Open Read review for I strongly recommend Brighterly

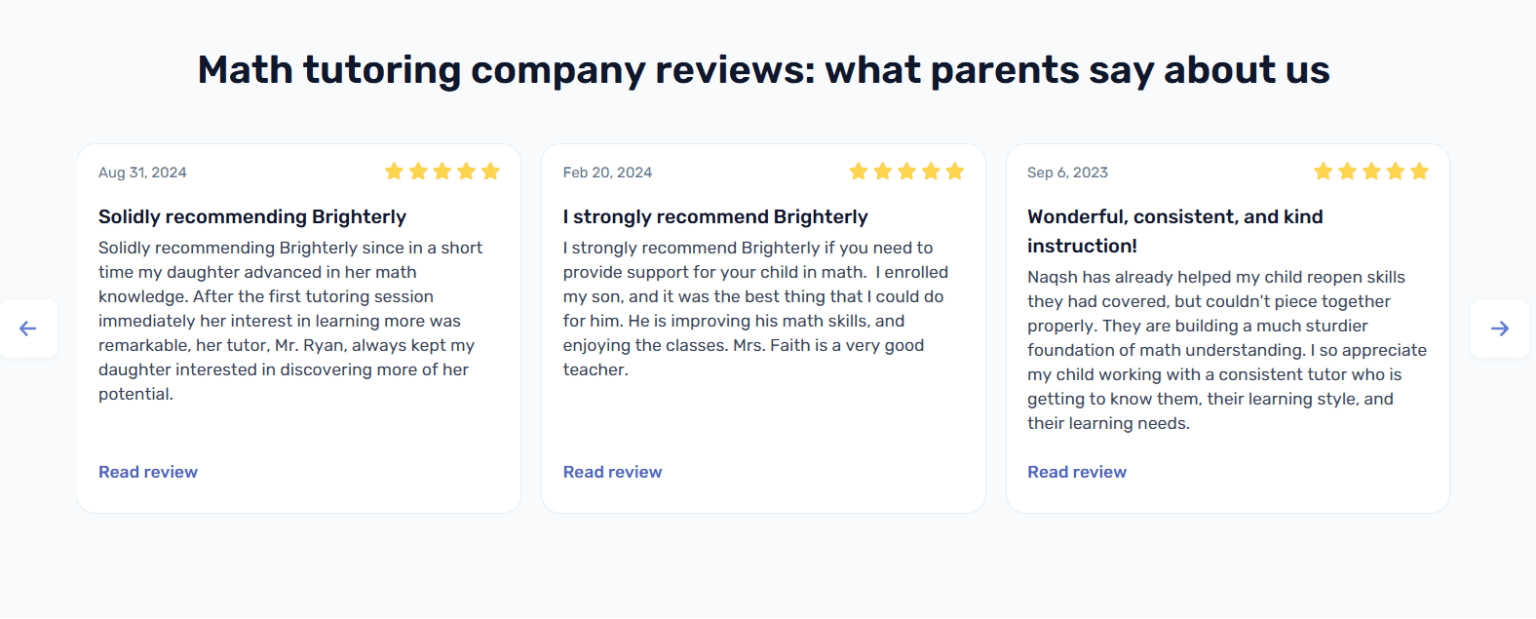612,472
